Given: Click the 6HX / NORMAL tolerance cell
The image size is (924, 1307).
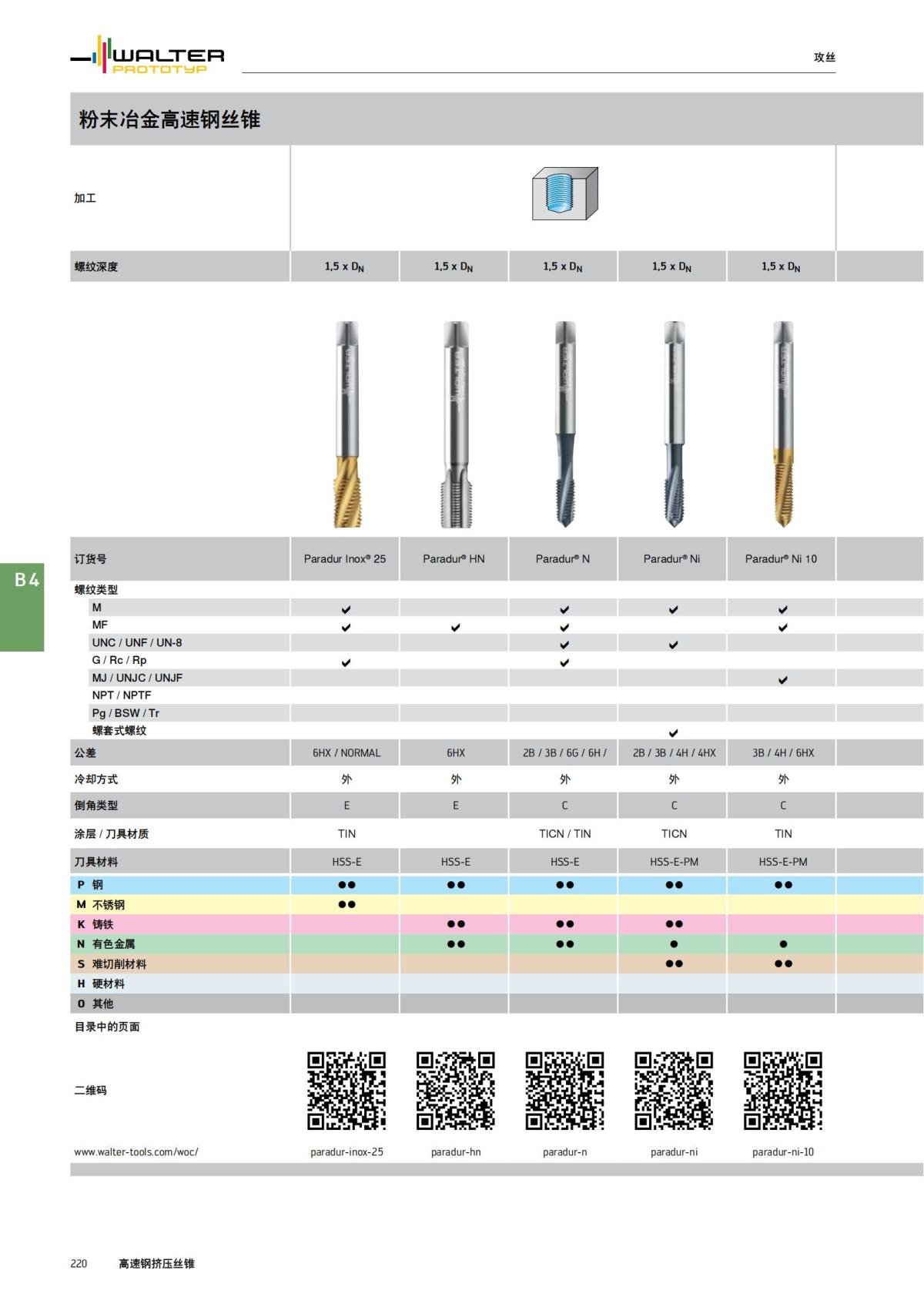Looking at the screenshot, I should pos(346,753).
